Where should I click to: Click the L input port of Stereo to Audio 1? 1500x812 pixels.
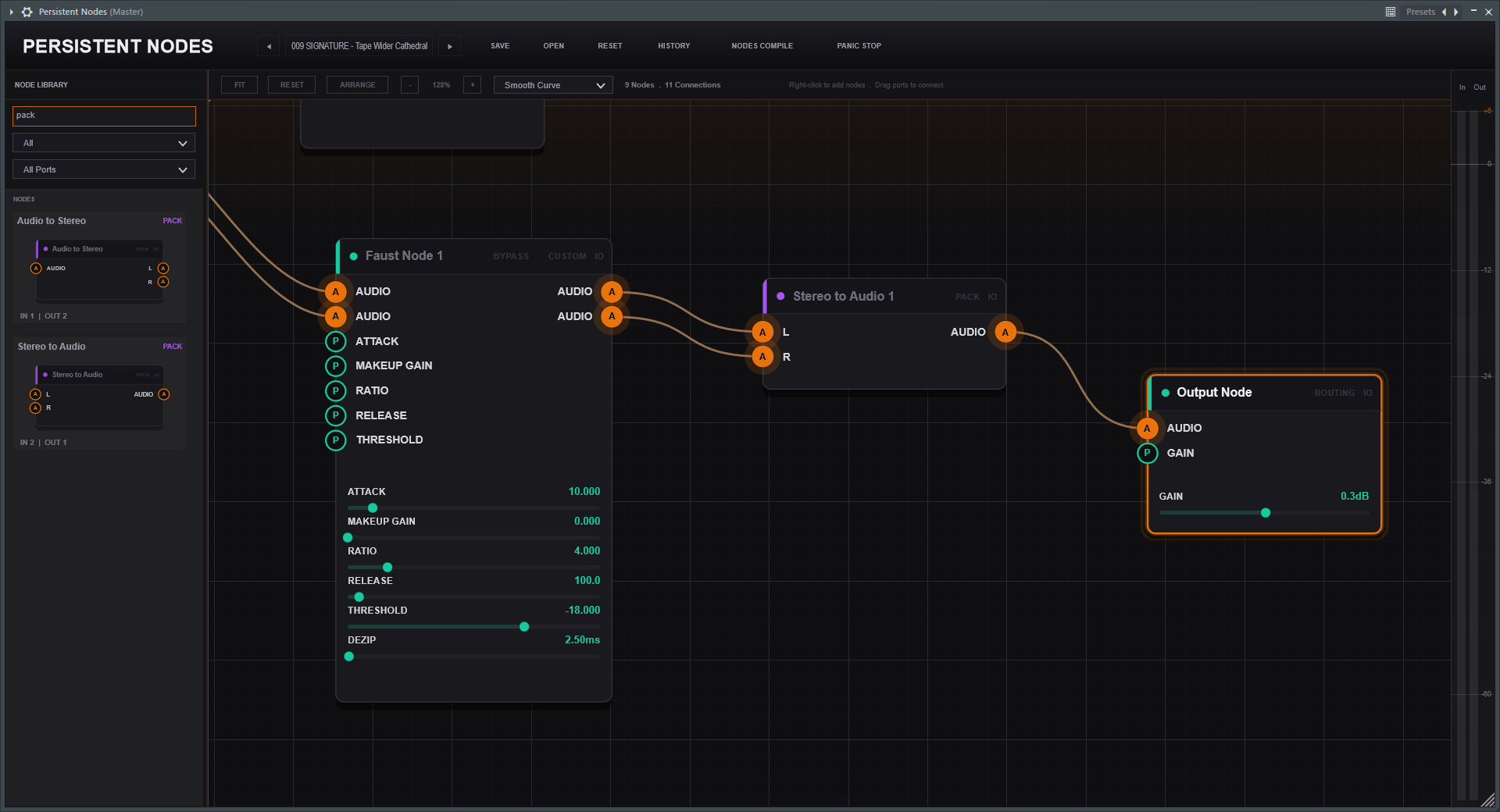click(762, 333)
